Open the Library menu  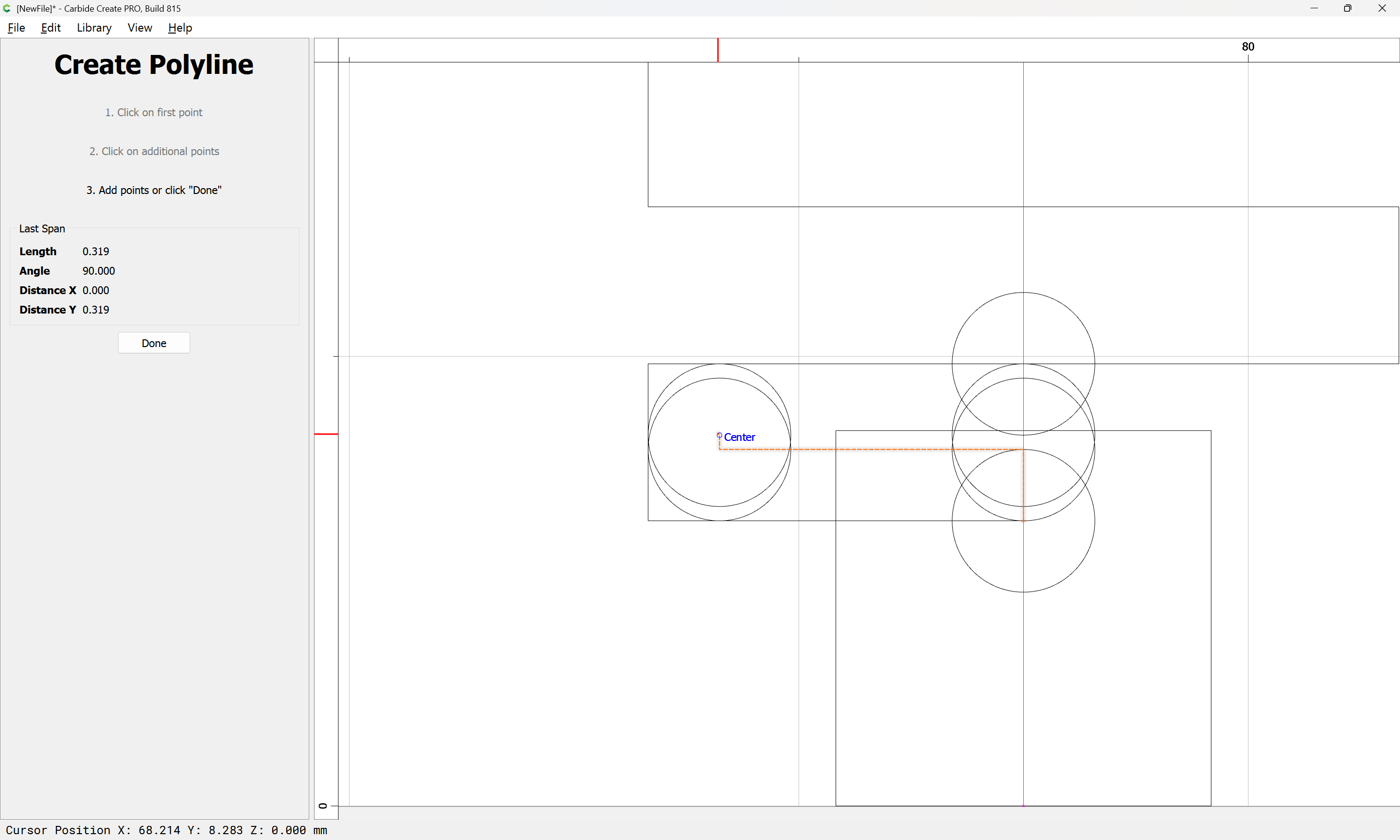94,28
